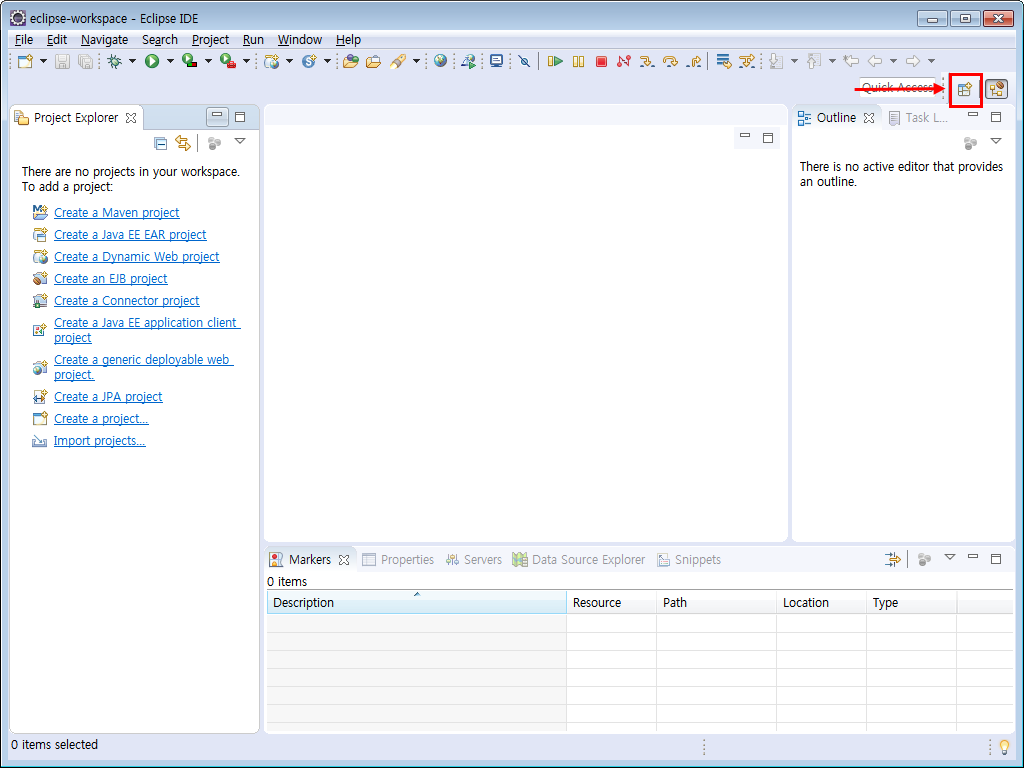Click the Open Task folder icon
1024x768 pixels.
pyautogui.click(x=374, y=61)
